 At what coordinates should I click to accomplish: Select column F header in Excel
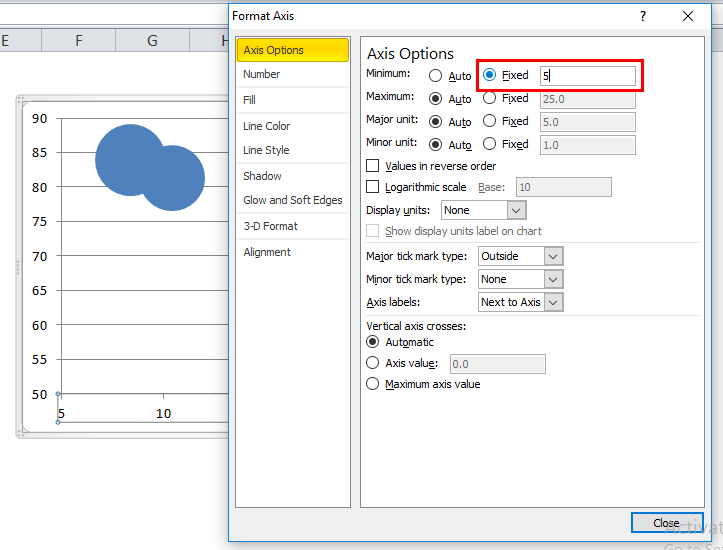pyautogui.click(x=79, y=41)
